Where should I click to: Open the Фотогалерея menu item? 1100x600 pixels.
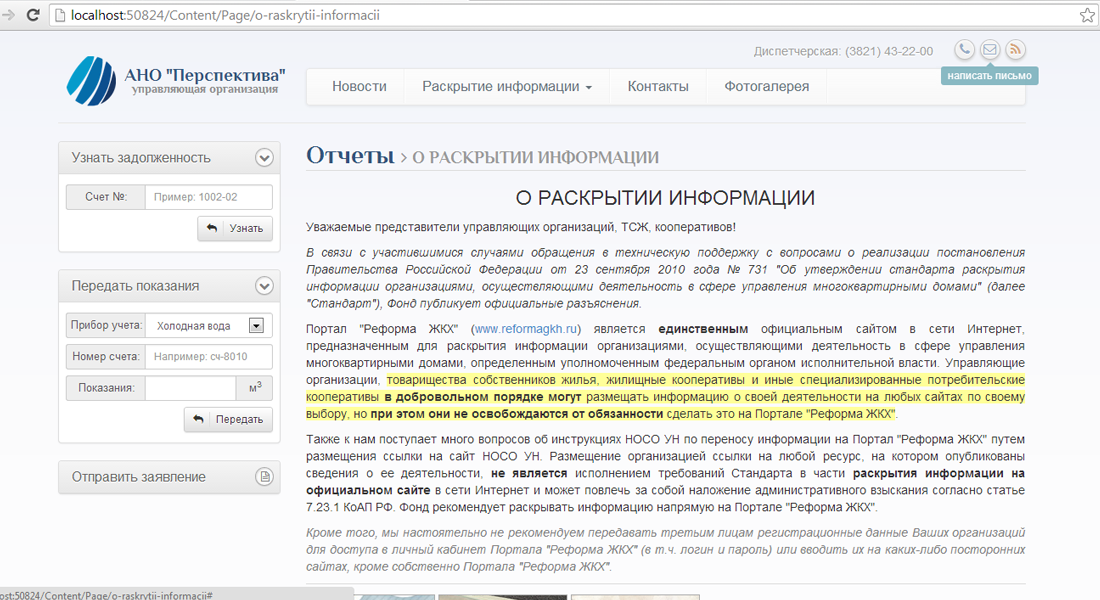[767, 87]
